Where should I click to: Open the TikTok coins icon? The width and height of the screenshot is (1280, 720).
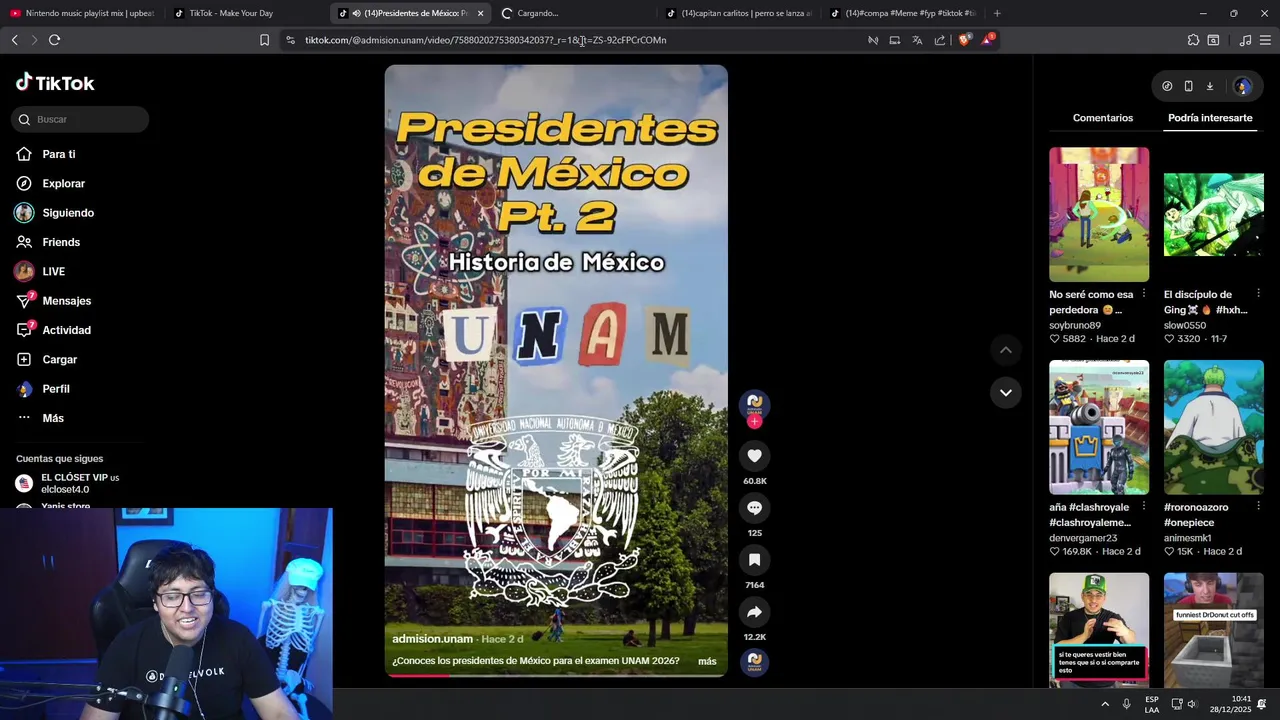click(x=1167, y=86)
